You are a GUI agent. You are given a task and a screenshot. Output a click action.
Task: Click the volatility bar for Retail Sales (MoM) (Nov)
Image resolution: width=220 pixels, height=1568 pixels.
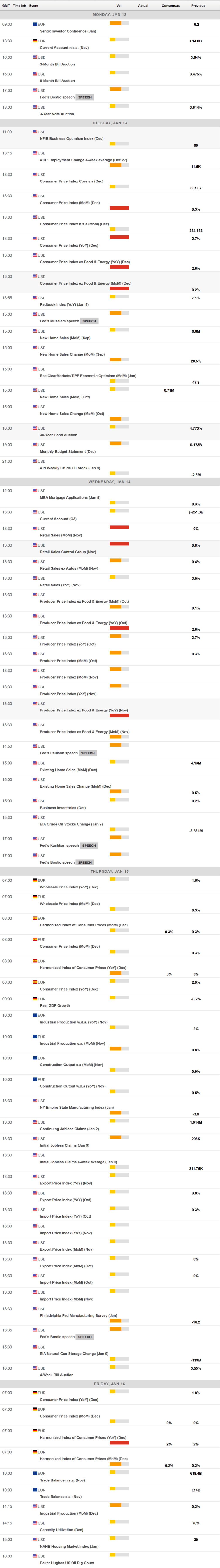point(119,527)
